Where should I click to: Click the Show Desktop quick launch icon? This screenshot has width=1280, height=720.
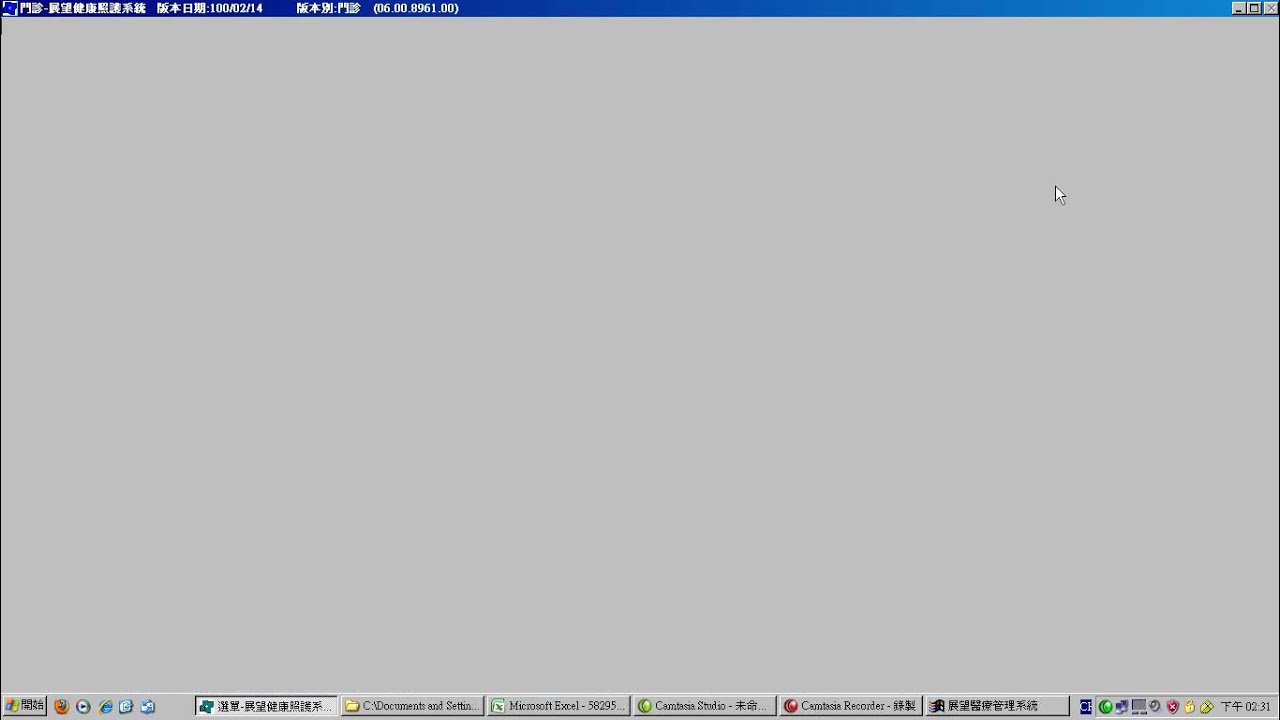tap(148, 706)
